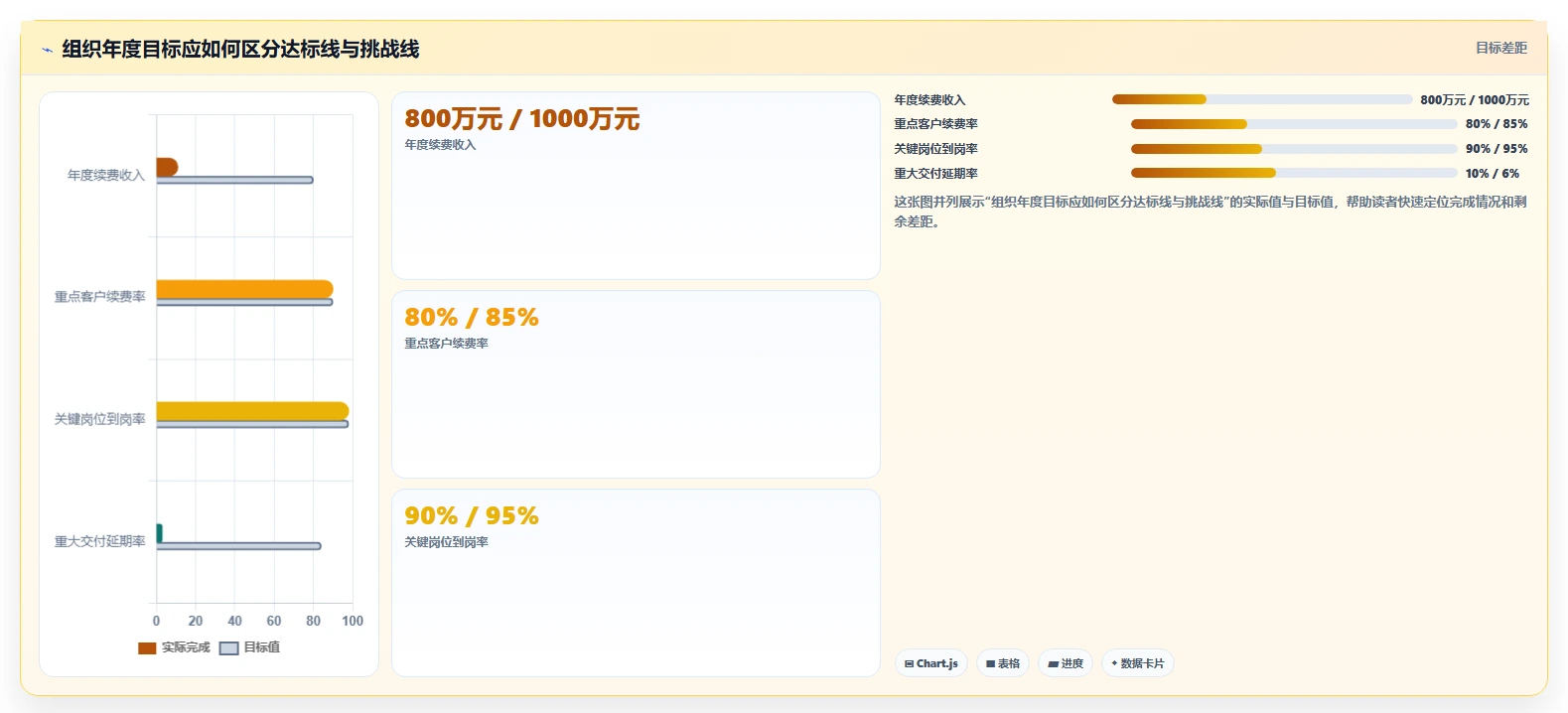The width and height of the screenshot is (1568, 713).
Task: Click the orange 重点客户续费率 actual bar
Action: click(244, 289)
